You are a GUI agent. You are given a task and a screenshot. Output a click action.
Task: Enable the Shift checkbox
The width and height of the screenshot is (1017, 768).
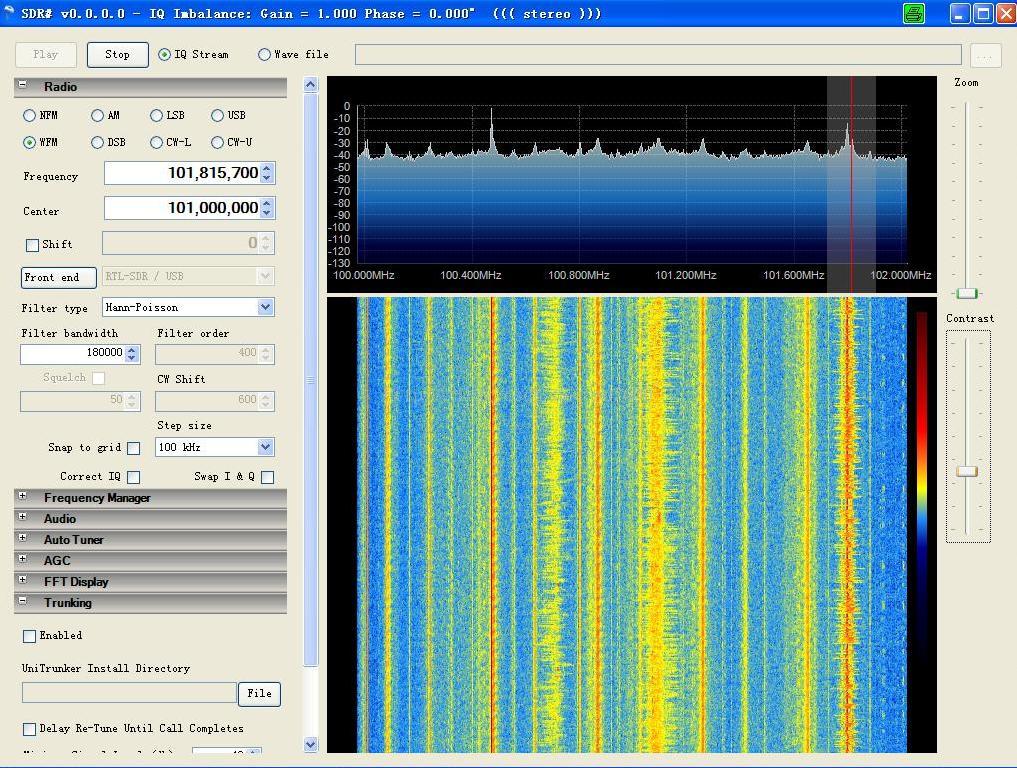32,245
